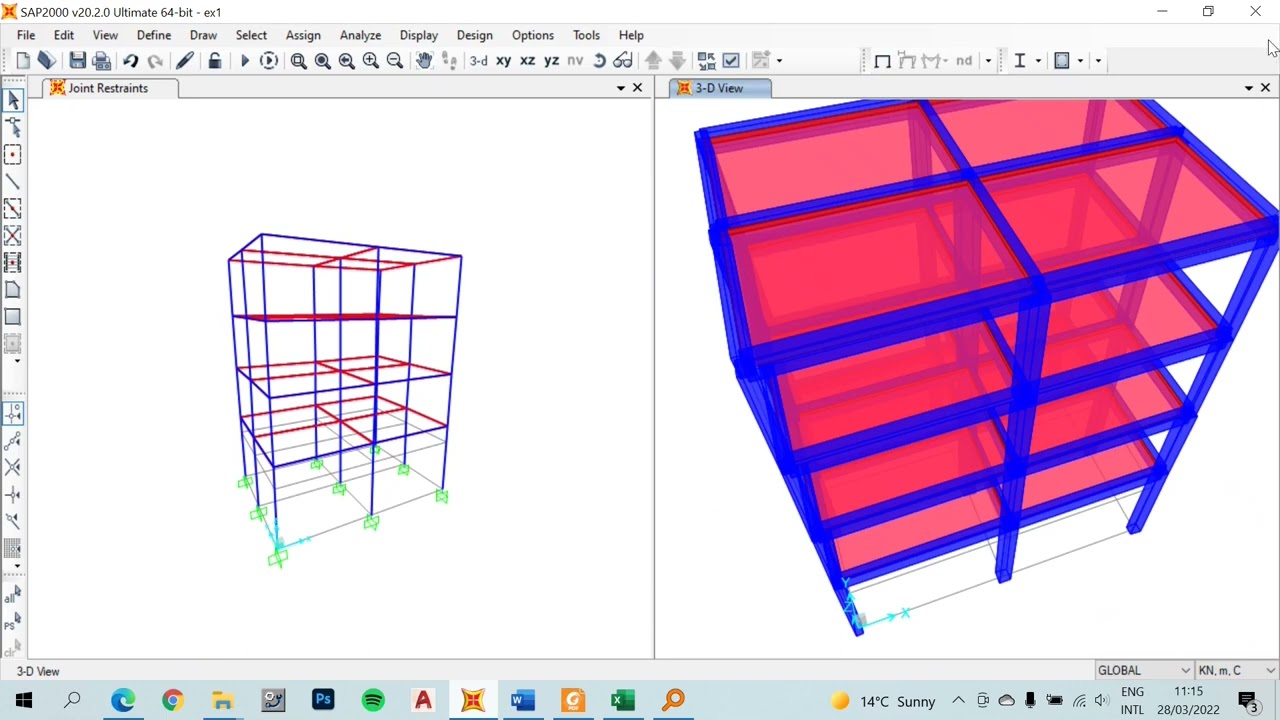Toggle Object Shrink icon

coord(706,61)
